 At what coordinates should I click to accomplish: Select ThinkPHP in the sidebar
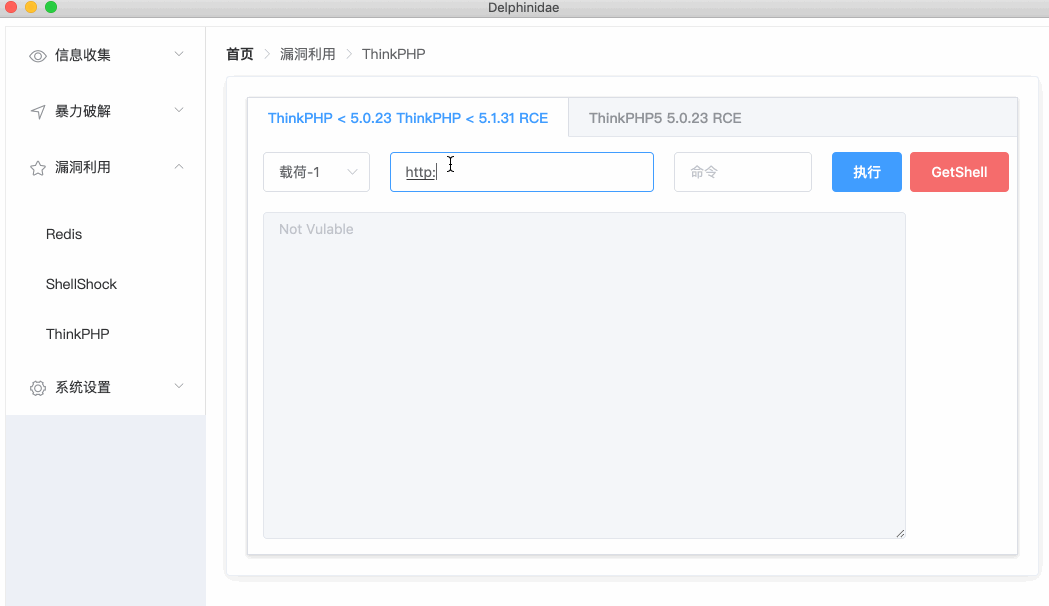pos(77,334)
